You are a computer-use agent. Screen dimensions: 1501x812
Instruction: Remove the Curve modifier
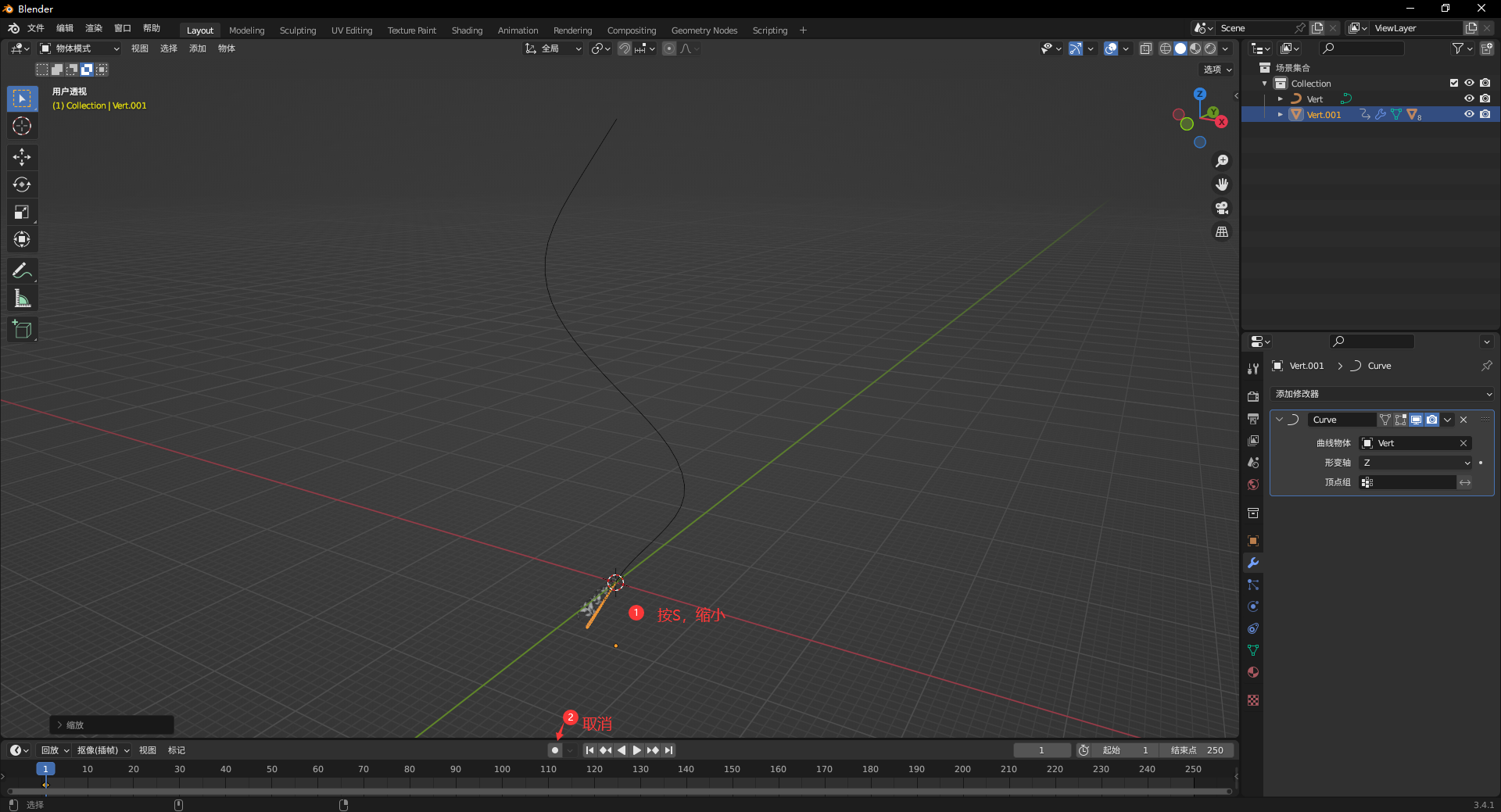(x=1463, y=420)
